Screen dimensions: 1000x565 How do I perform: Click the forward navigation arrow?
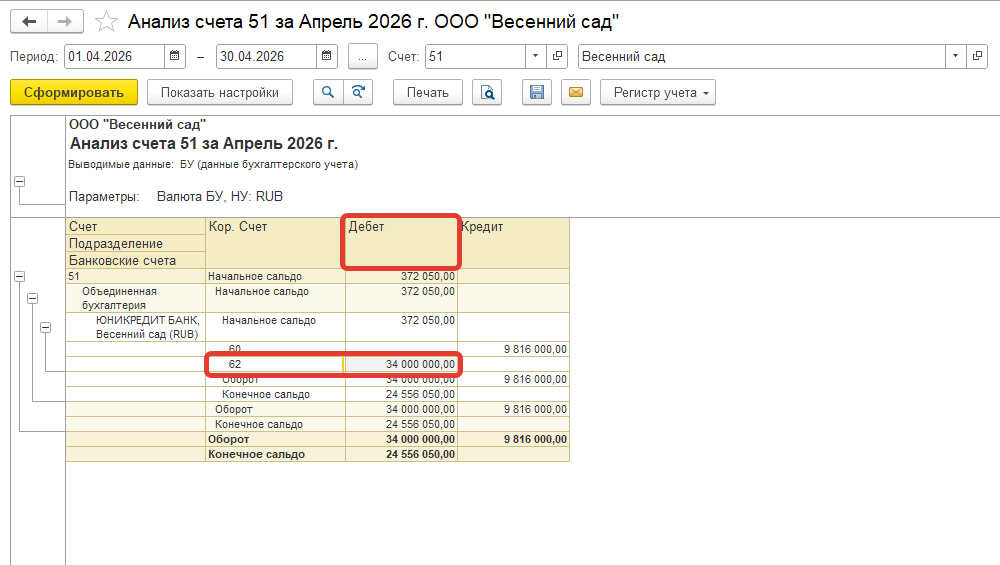click(65, 21)
